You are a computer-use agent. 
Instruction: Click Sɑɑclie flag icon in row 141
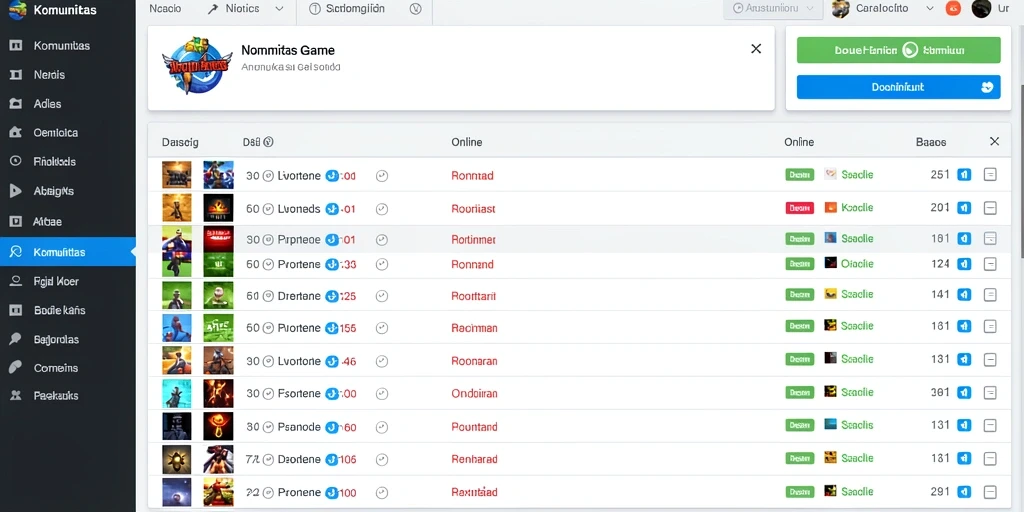831,294
